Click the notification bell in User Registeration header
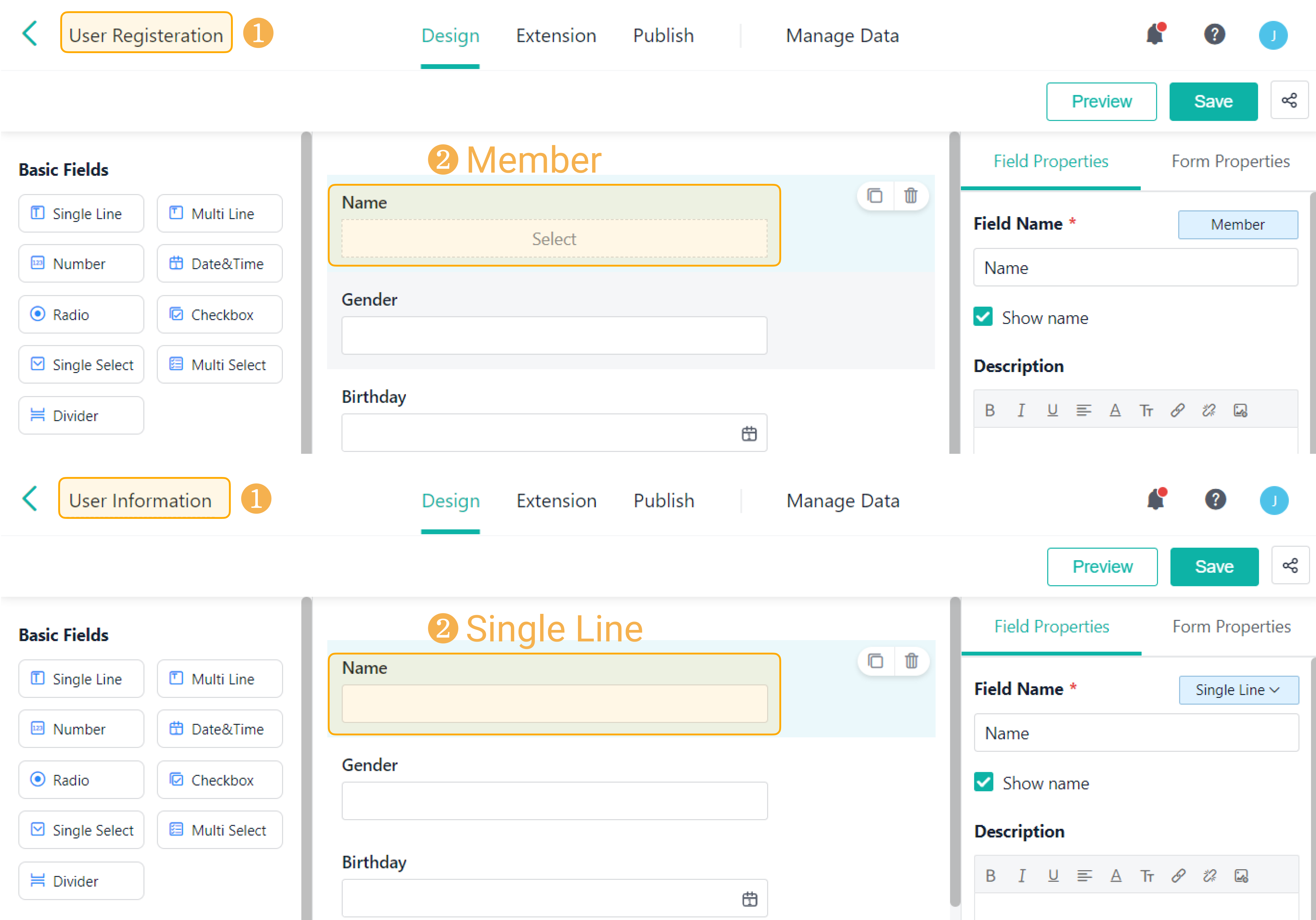Image resolution: width=1316 pixels, height=920 pixels. point(1154,35)
